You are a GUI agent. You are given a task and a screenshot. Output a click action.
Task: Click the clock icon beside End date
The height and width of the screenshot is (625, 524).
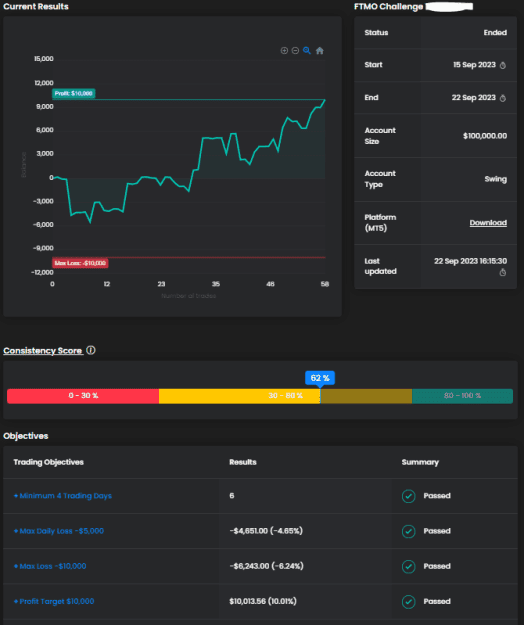point(503,98)
